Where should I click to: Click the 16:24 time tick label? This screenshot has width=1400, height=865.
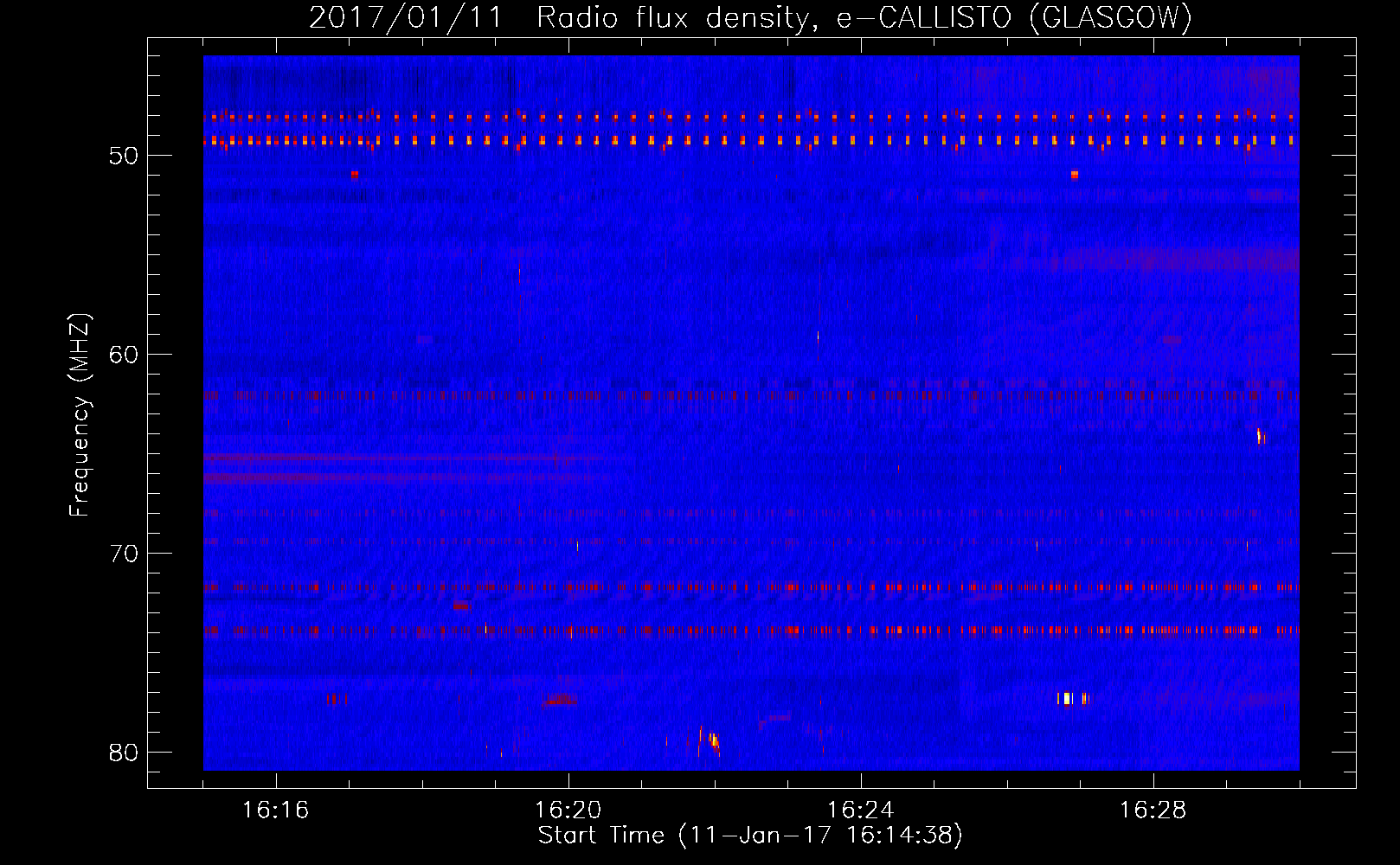860,811
